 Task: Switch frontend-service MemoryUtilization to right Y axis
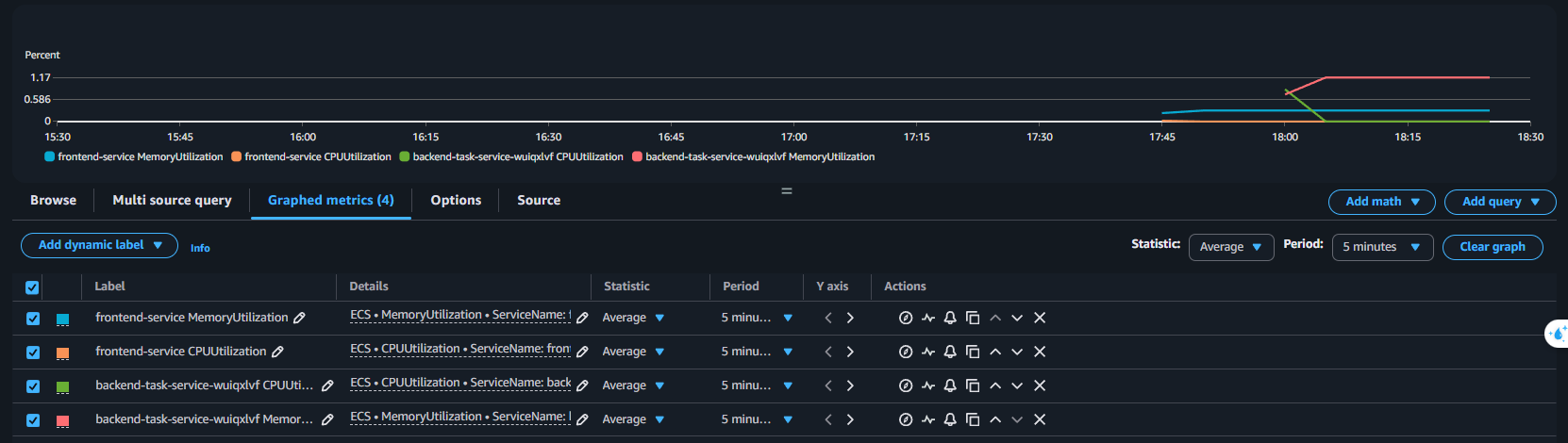pyautogui.click(x=850, y=318)
